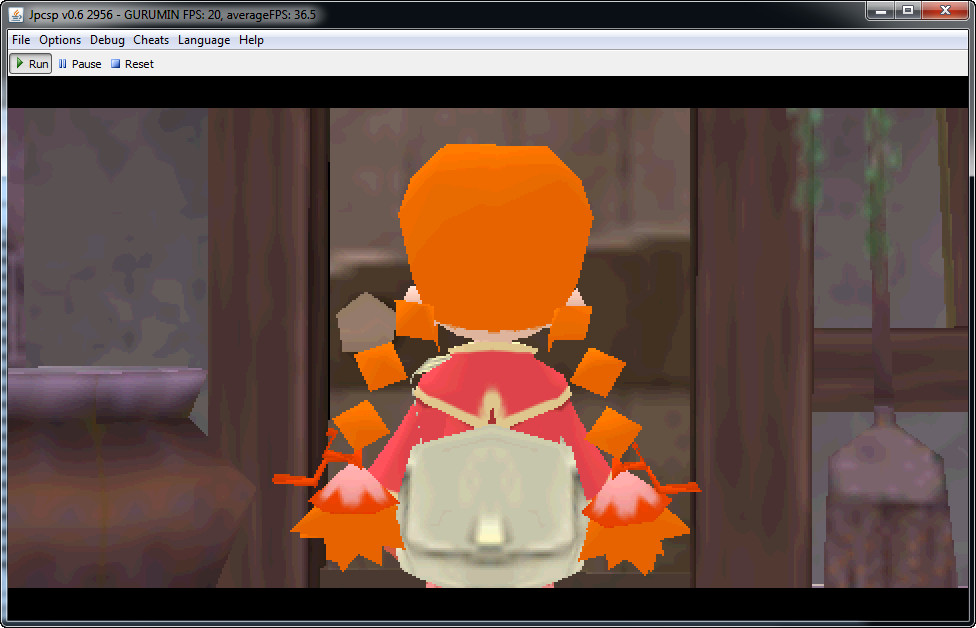
Task: Open the Cheats menu
Action: tap(151, 40)
